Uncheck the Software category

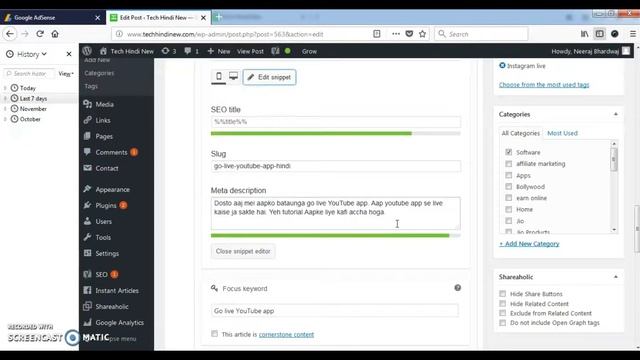pos(509,152)
